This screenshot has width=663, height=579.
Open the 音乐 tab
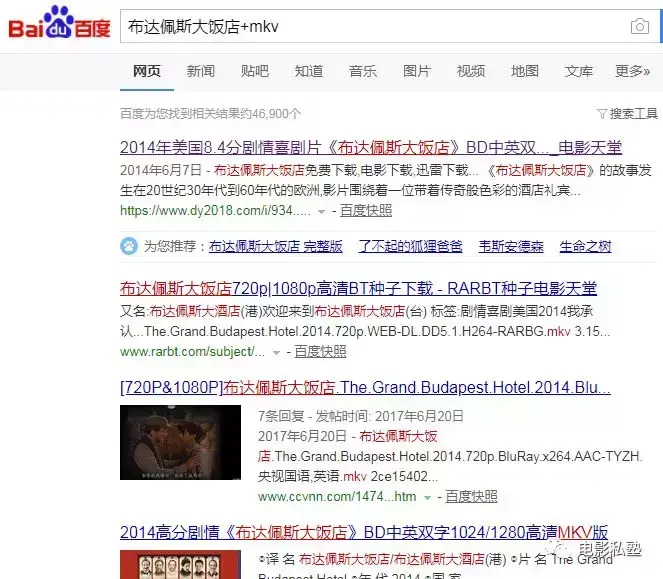[363, 71]
